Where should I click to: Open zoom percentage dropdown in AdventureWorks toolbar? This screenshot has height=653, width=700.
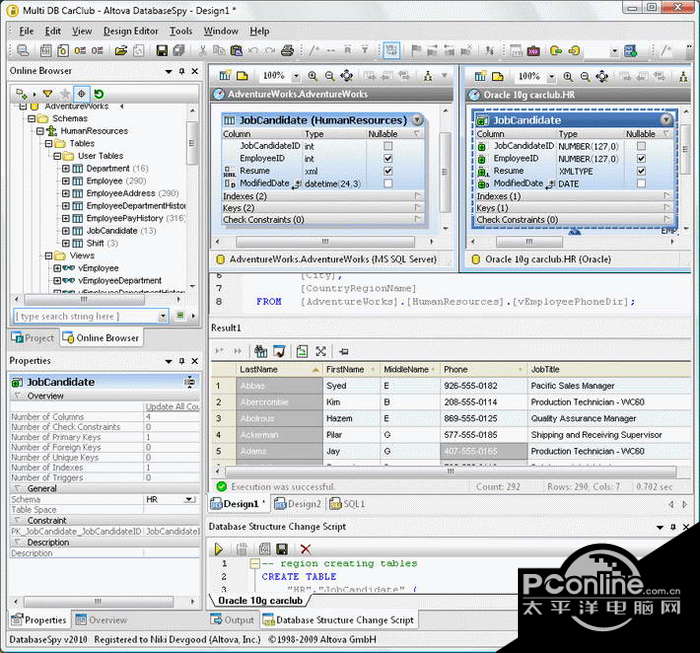(x=296, y=76)
